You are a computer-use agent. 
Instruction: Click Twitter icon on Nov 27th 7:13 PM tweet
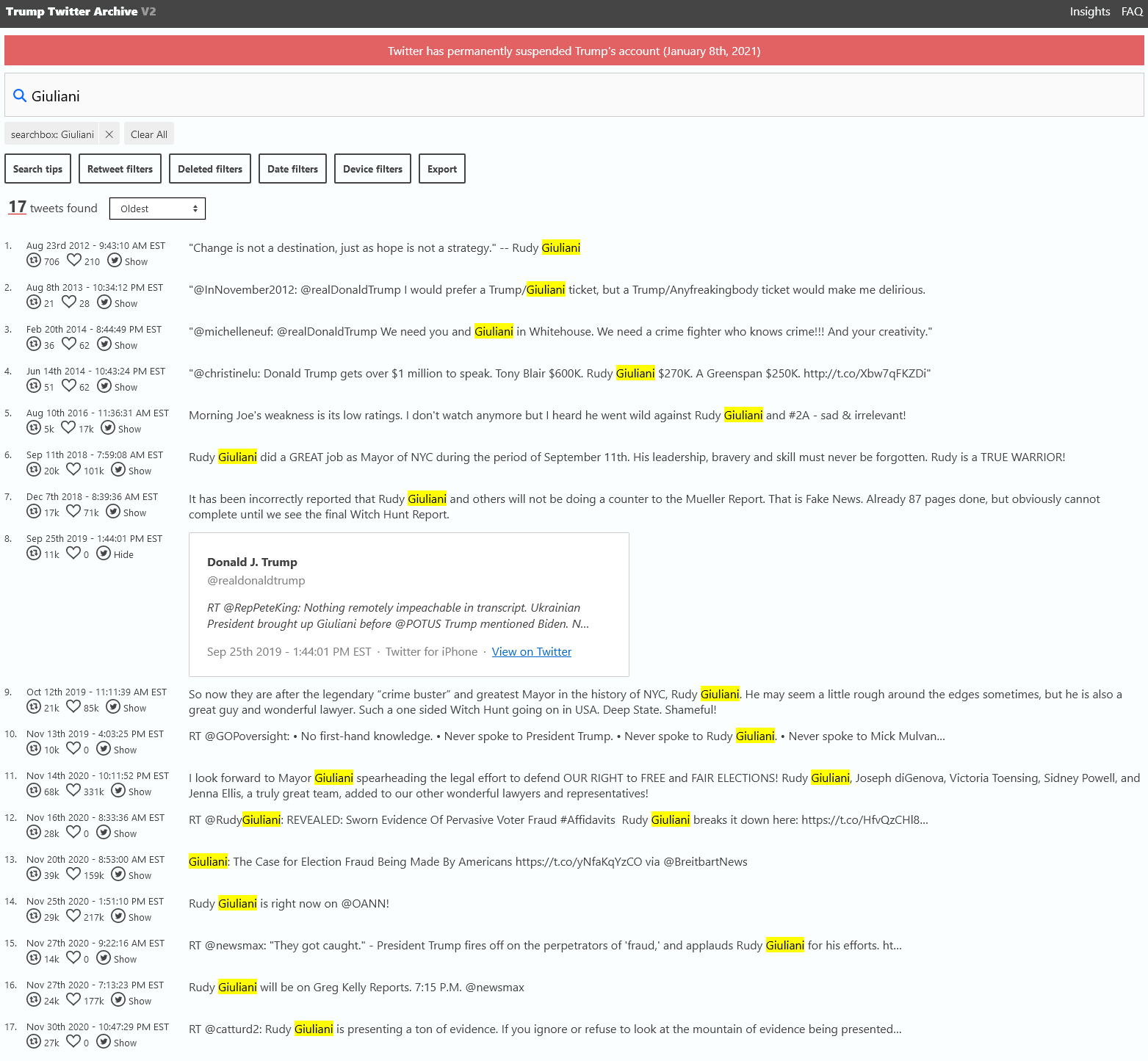pyautogui.click(x=118, y=999)
